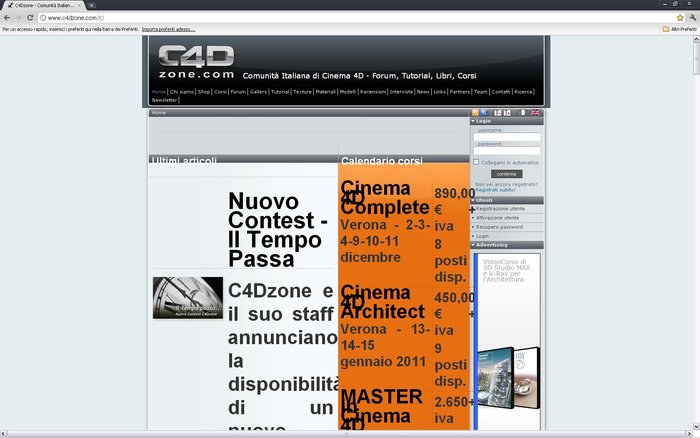Open Attivazione utente link
The height and width of the screenshot is (438, 700).
[497, 218]
